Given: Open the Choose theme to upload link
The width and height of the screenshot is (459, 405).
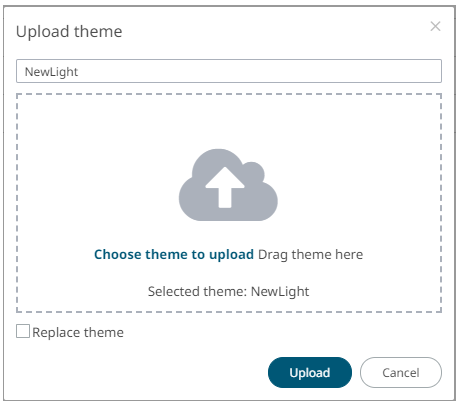Looking at the screenshot, I should point(174,254).
